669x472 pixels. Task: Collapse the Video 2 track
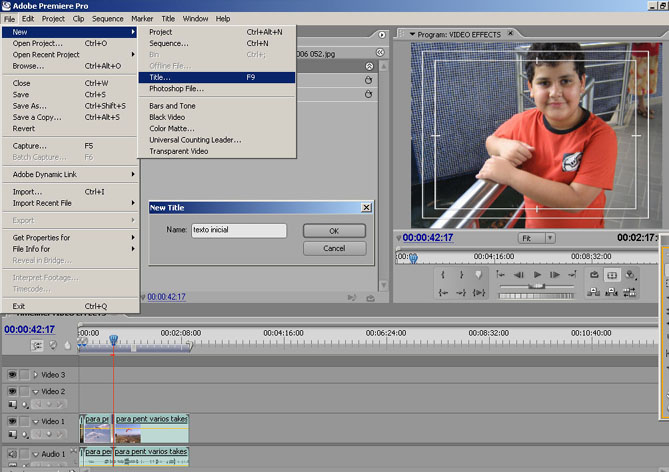pos(35,391)
